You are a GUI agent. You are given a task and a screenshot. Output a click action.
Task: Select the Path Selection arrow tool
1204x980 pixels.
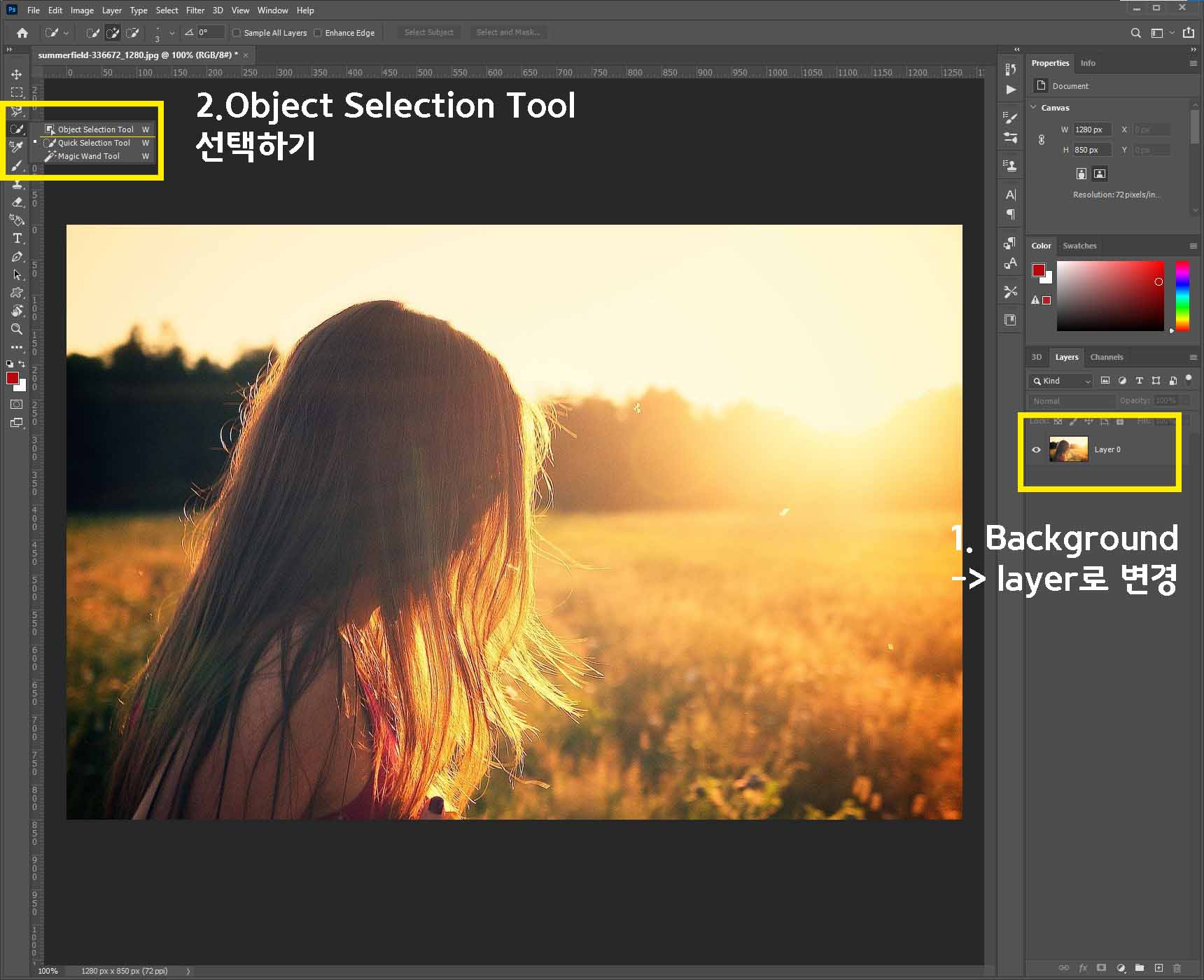coord(17,274)
